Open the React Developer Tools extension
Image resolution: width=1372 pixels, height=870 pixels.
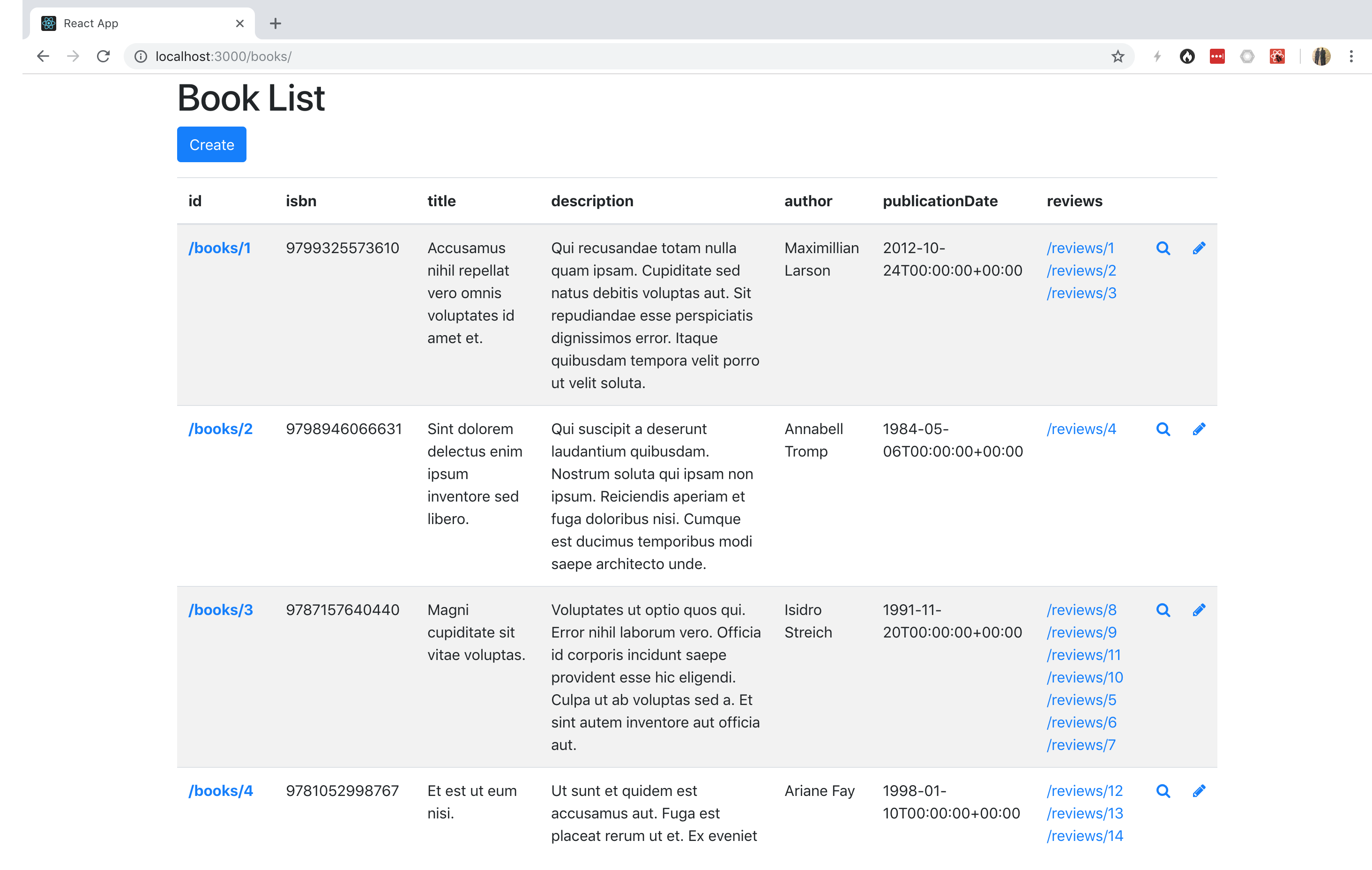[1277, 56]
